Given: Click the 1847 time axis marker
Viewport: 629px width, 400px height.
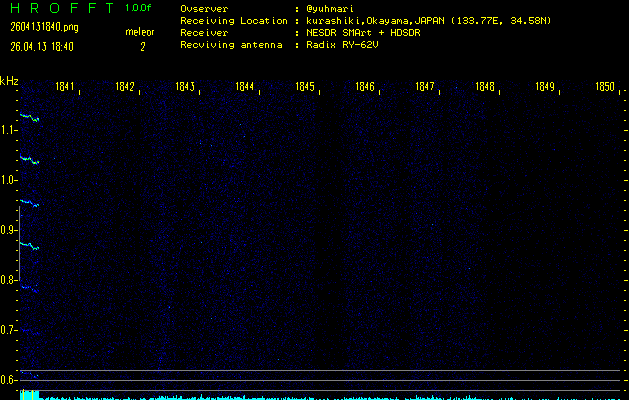Looking at the screenshot, I should point(425,87).
